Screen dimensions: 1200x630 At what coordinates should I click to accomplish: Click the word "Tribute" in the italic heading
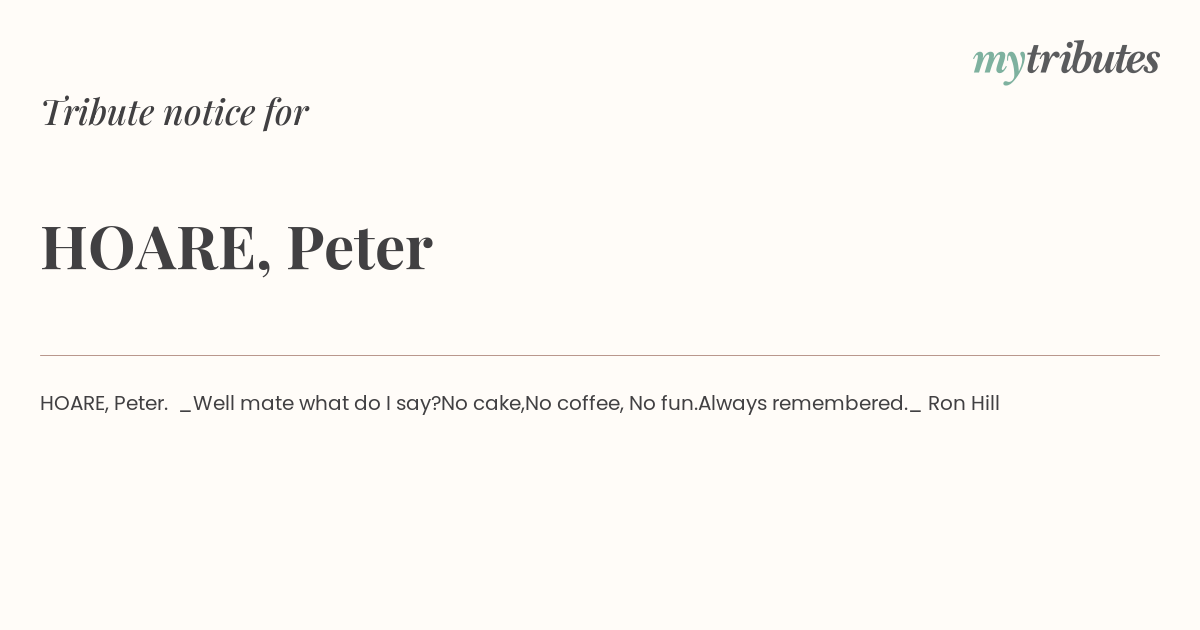tap(97, 112)
